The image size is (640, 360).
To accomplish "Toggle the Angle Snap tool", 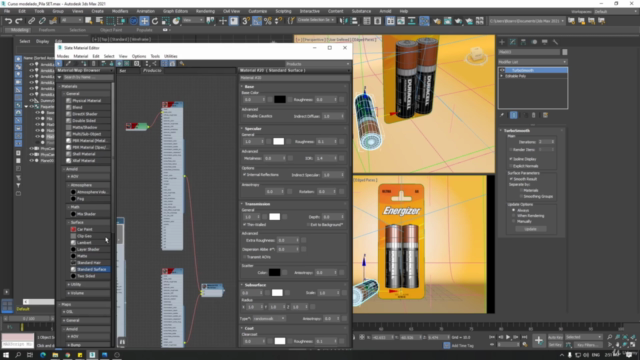I will coord(257,21).
